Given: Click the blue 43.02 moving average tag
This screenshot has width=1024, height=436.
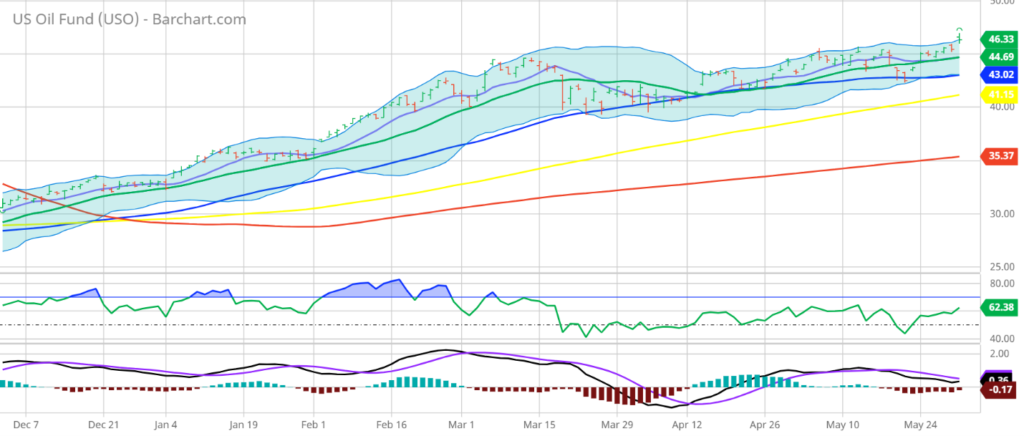Looking at the screenshot, I should pos(999,75).
